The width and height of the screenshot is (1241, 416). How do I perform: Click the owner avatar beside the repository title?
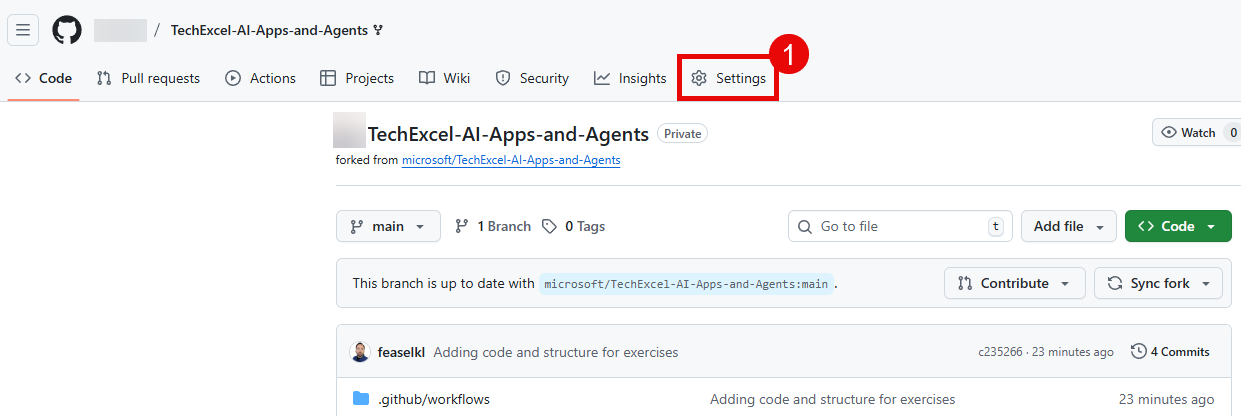tap(349, 131)
